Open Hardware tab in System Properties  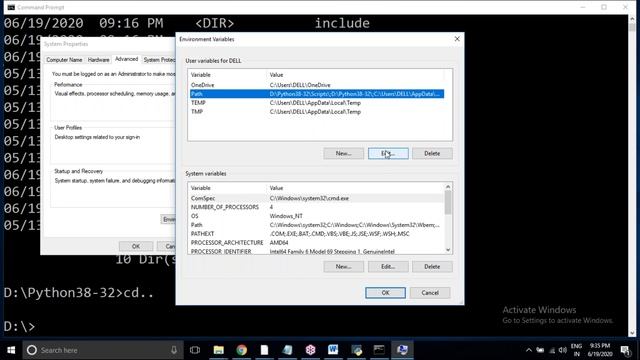(x=98, y=60)
